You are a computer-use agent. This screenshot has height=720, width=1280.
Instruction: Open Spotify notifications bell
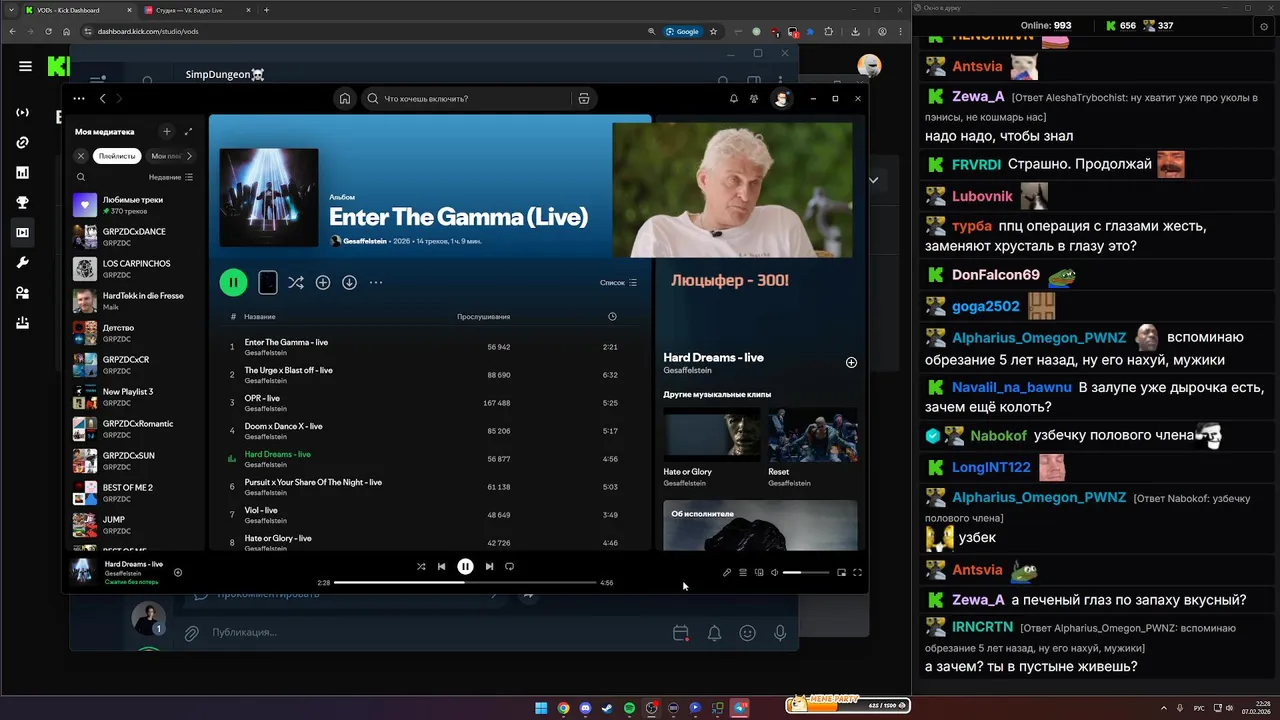click(x=734, y=99)
